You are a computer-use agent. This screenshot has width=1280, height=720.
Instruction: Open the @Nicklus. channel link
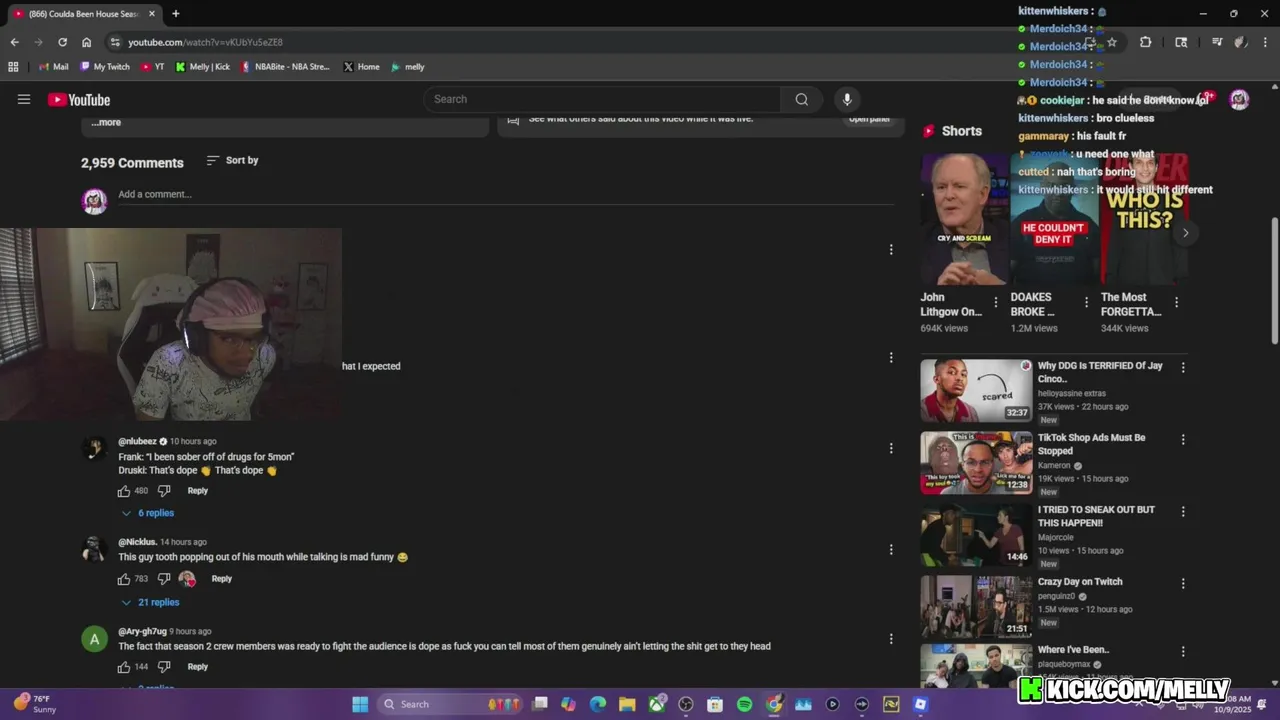tap(137, 542)
